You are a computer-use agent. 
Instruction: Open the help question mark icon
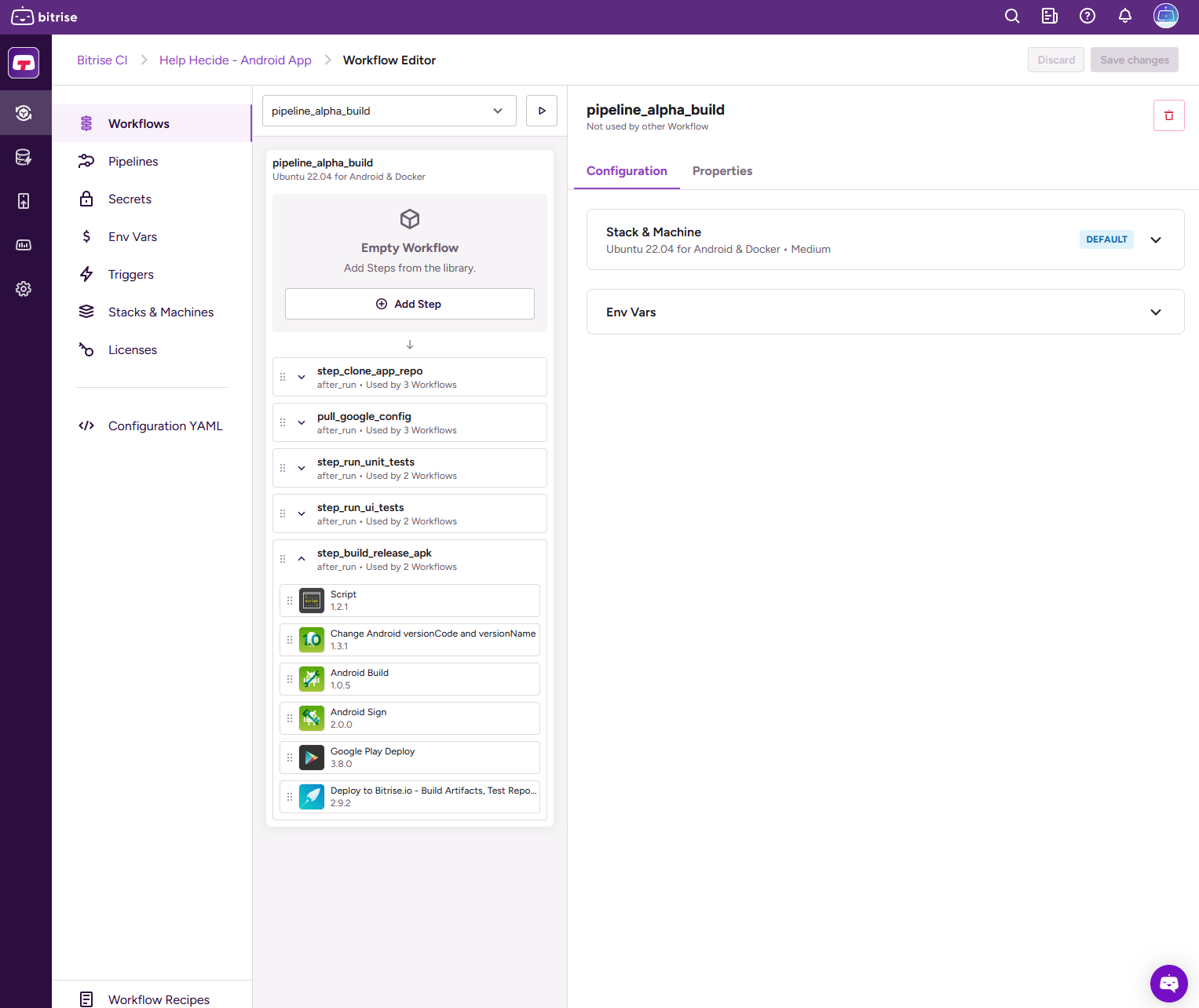pos(1088,16)
